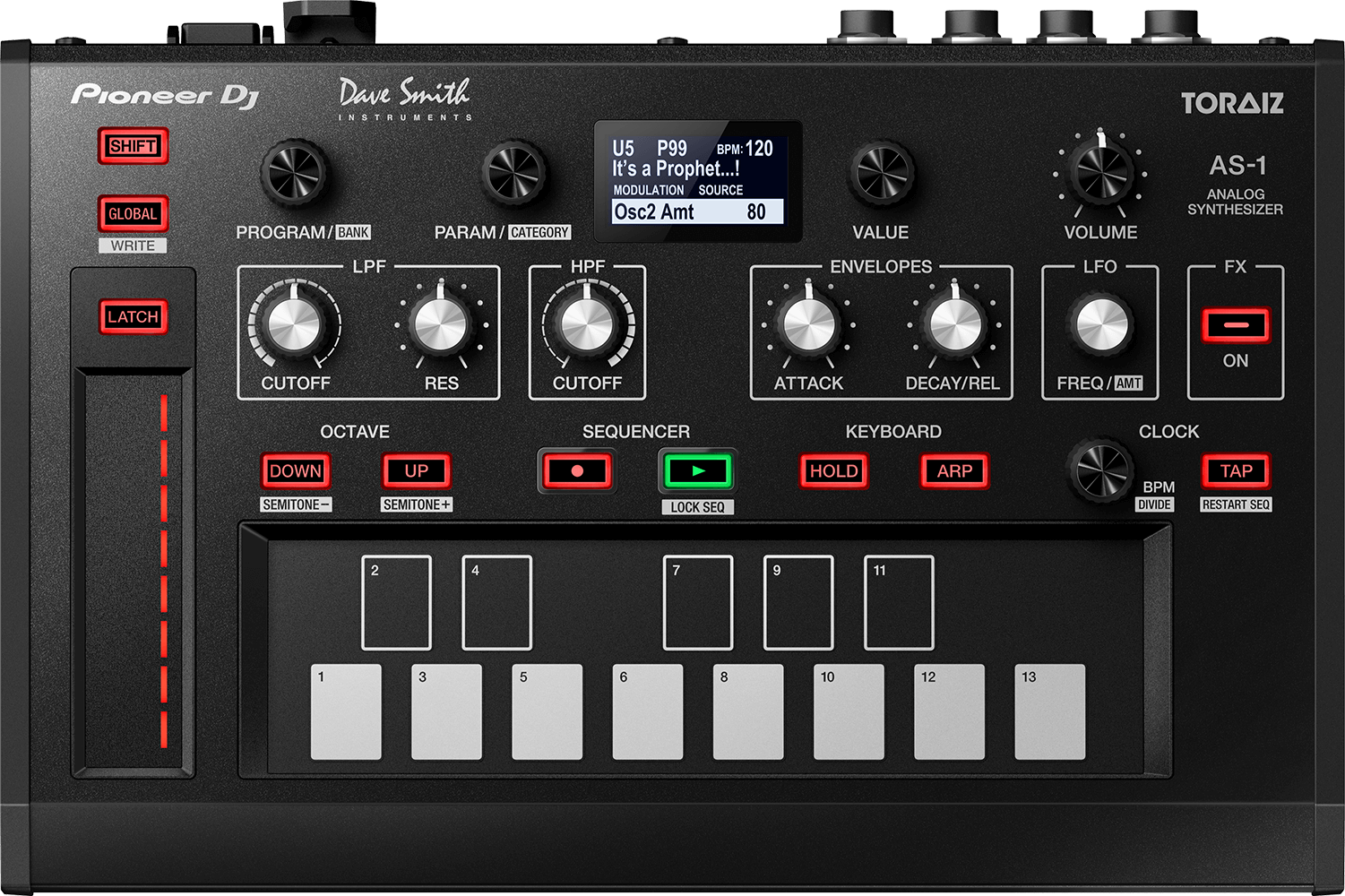The height and width of the screenshot is (896, 1345).
Task: Click the LPF CUTOFF knob
Action: 293,323
